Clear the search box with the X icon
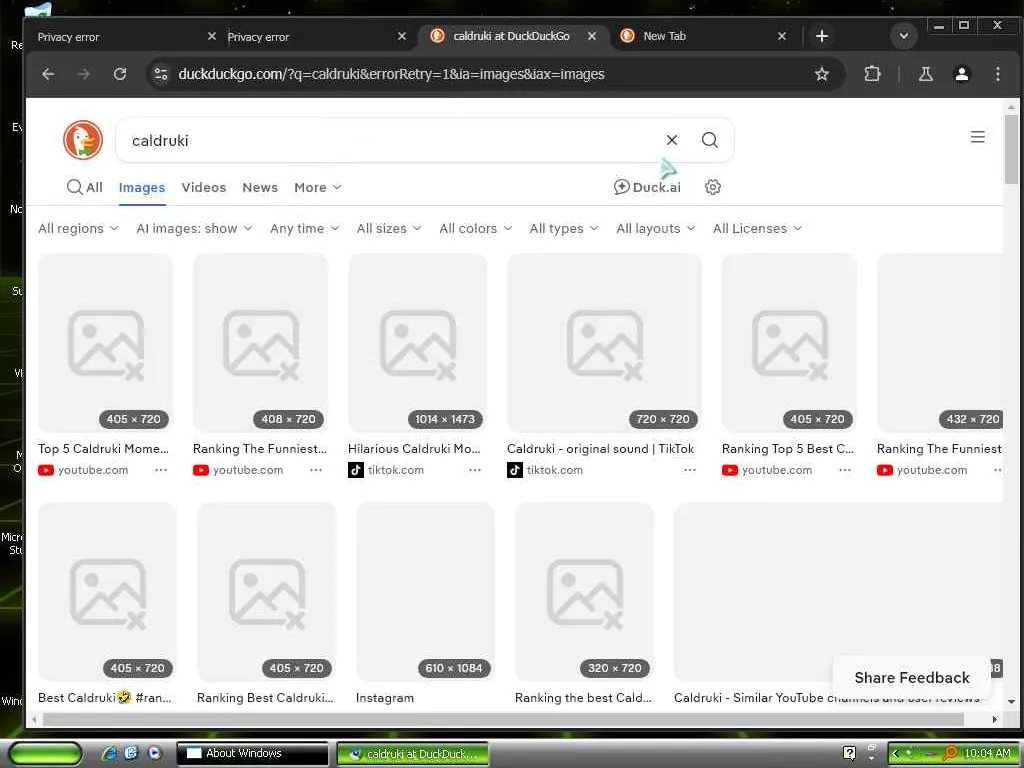This screenshot has height=768, width=1024. 671,140
